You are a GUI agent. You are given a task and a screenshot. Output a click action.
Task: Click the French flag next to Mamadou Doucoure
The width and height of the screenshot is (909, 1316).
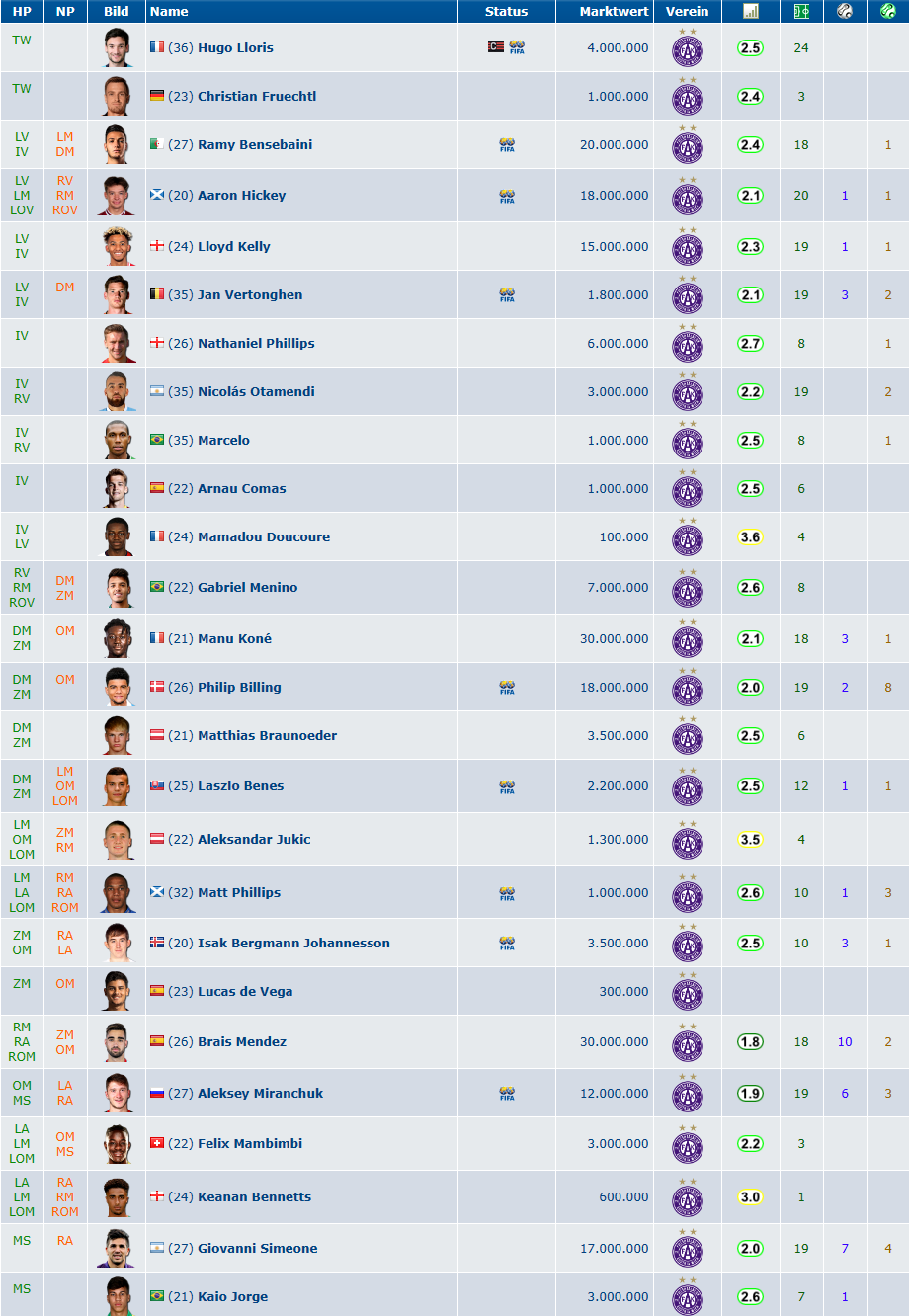tap(157, 536)
